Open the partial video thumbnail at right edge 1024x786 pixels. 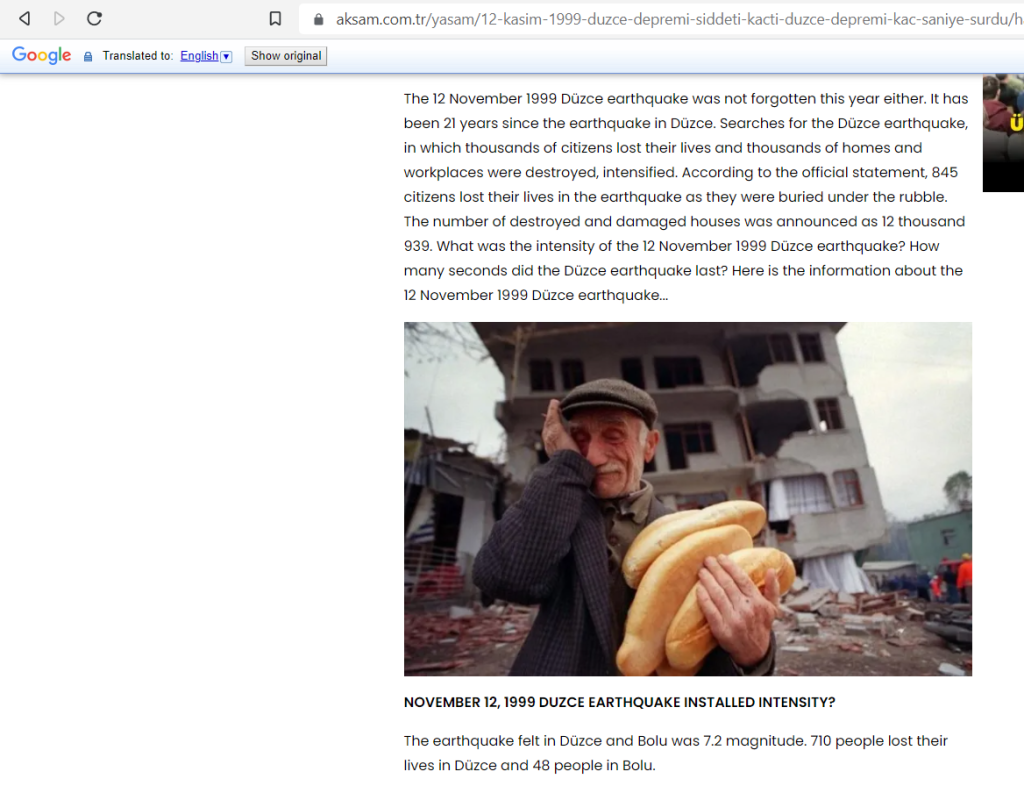[x=1003, y=133]
